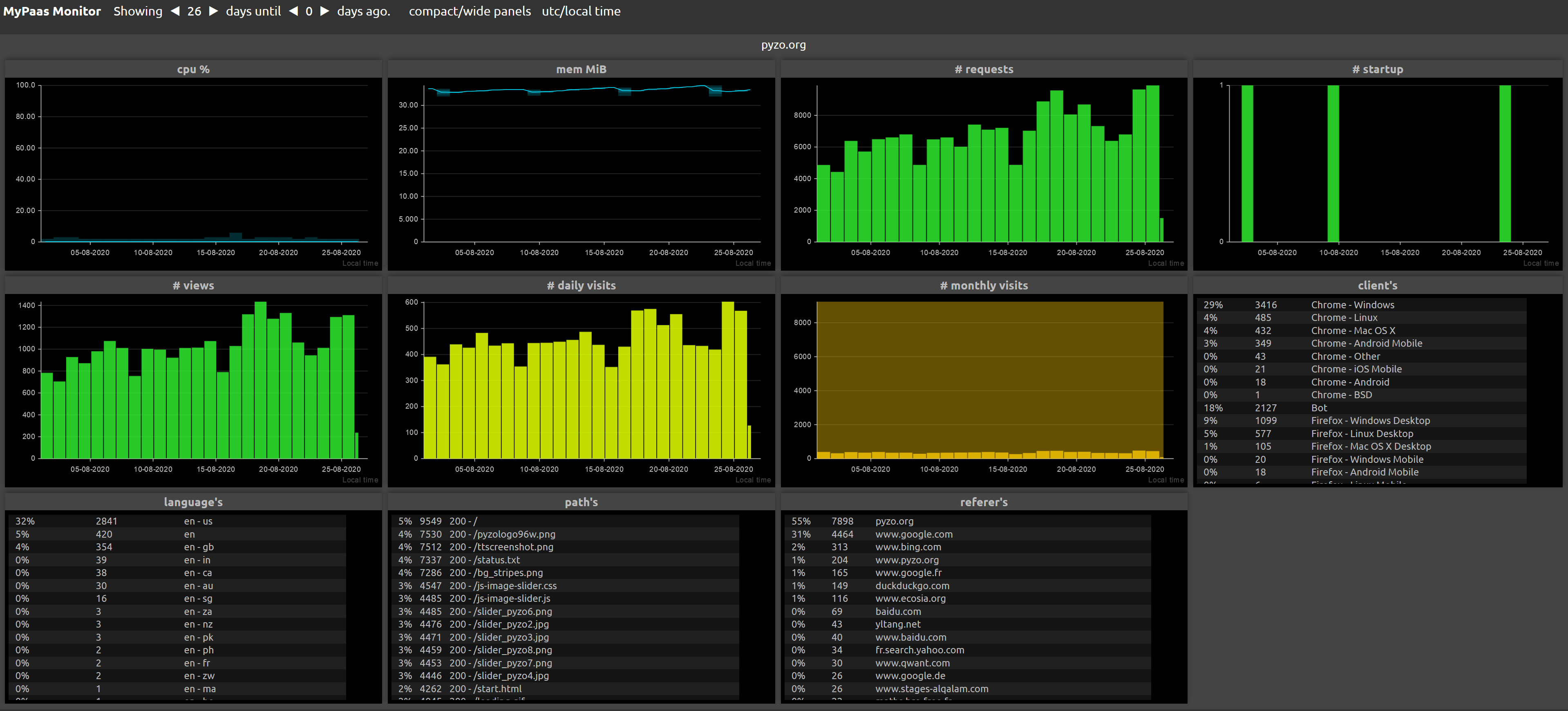Click the www.google.com referer row

[914, 534]
